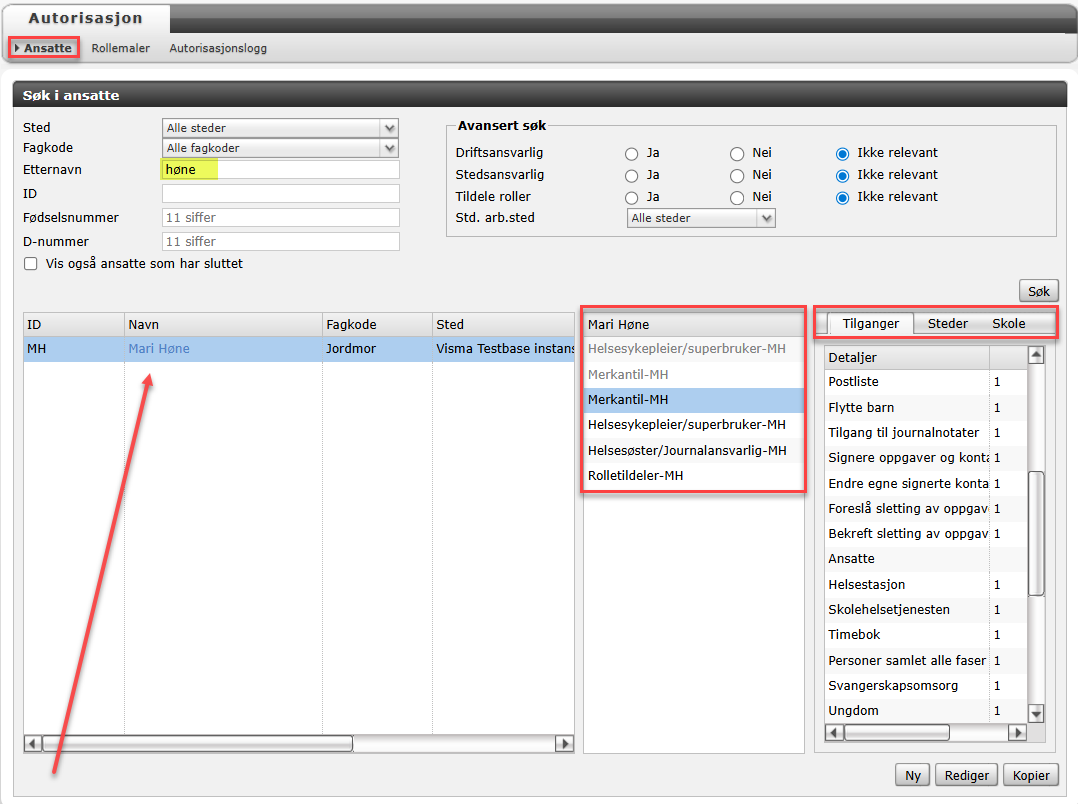
Task: Create new entry with Ny button
Action: 913,775
